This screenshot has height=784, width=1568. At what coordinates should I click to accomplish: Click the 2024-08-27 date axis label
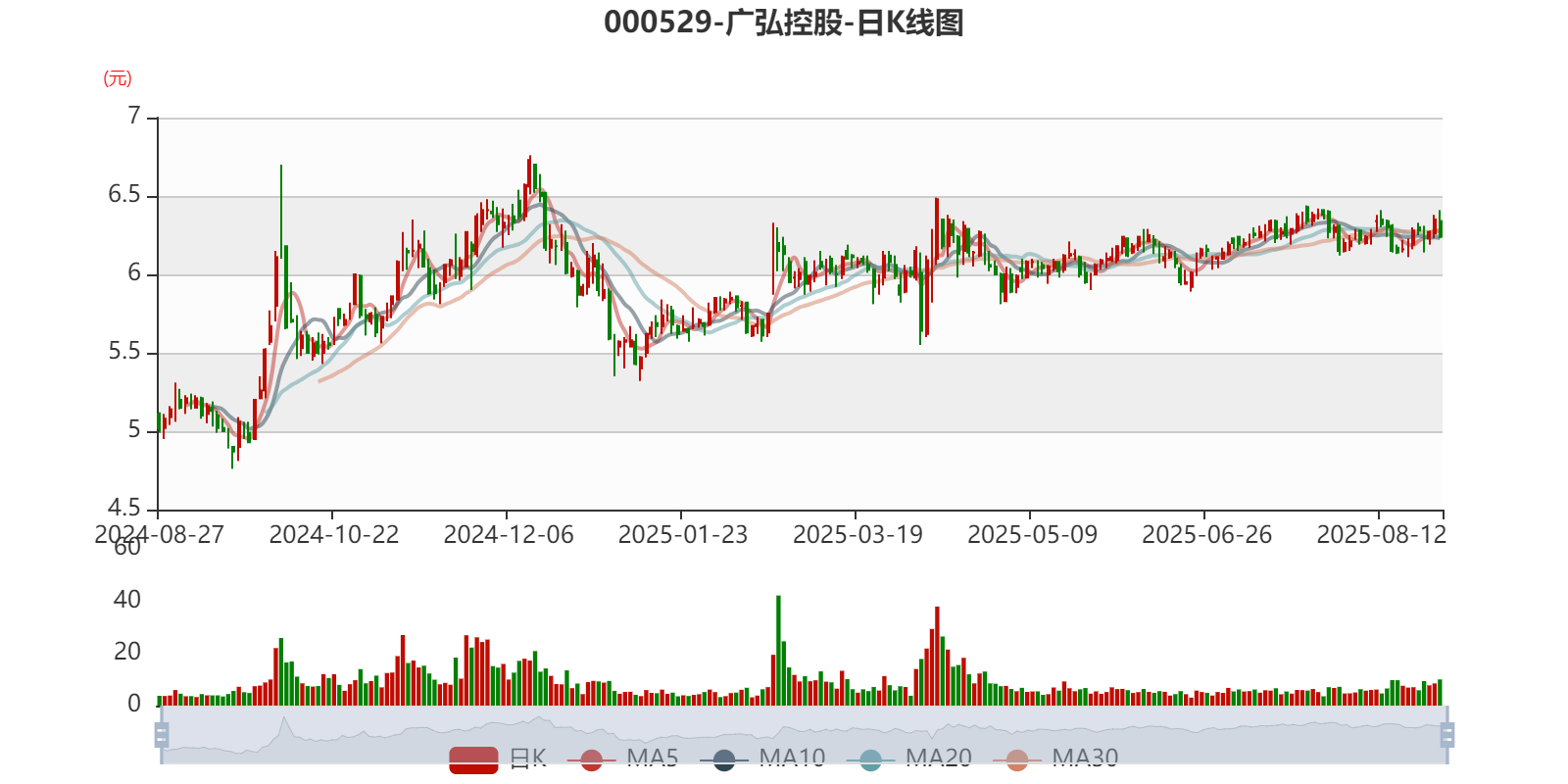pos(159,535)
